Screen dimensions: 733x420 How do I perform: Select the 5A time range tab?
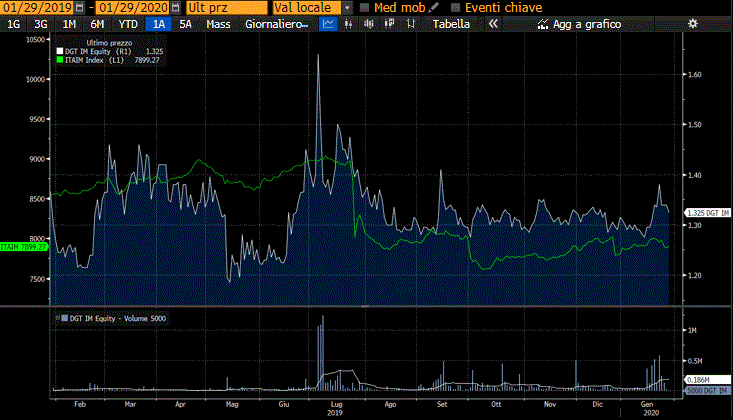click(185, 23)
